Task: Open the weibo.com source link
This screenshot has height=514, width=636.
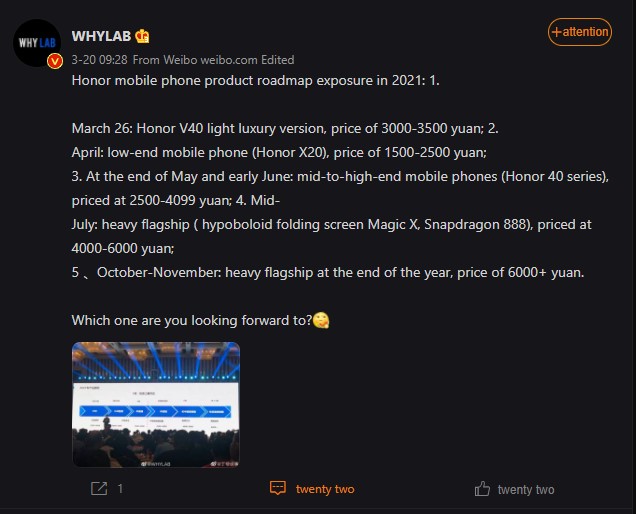Action: coord(229,60)
